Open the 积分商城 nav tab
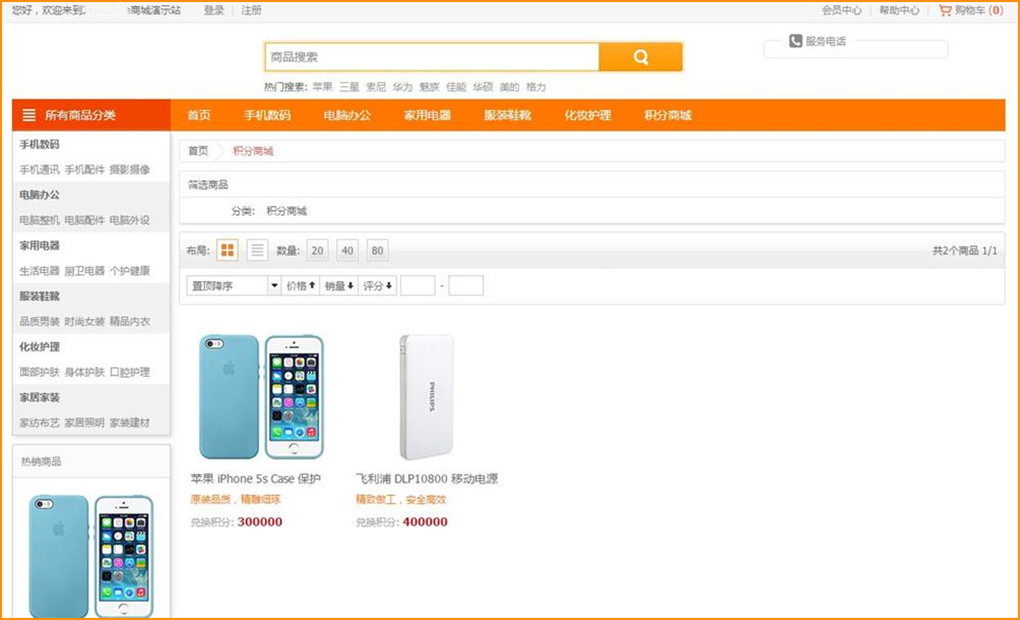1020x620 pixels. pyautogui.click(x=667, y=115)
